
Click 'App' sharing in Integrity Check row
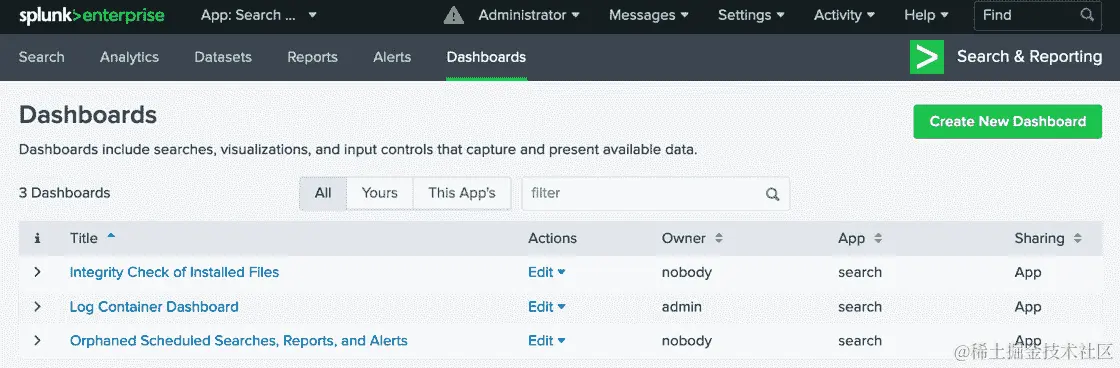click(1028, 272)
